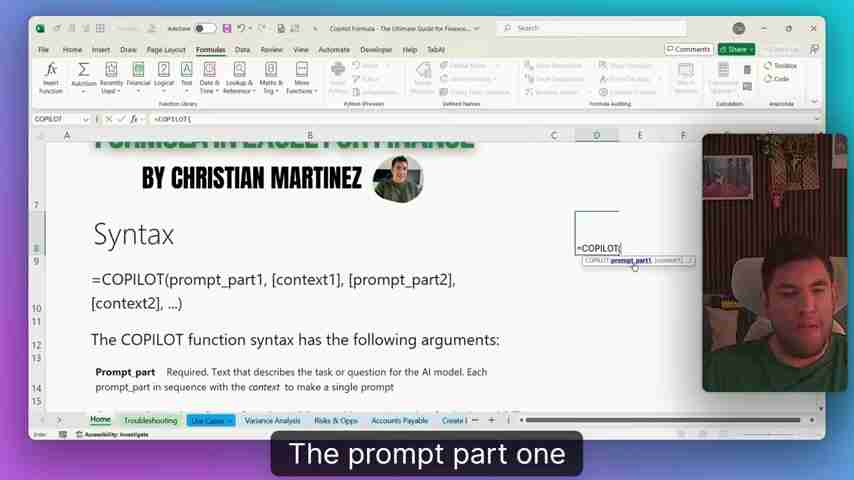The width and height of the screenshot is (854, 480).
Task: Open the Date & Time functions icon
Action: 210,69
